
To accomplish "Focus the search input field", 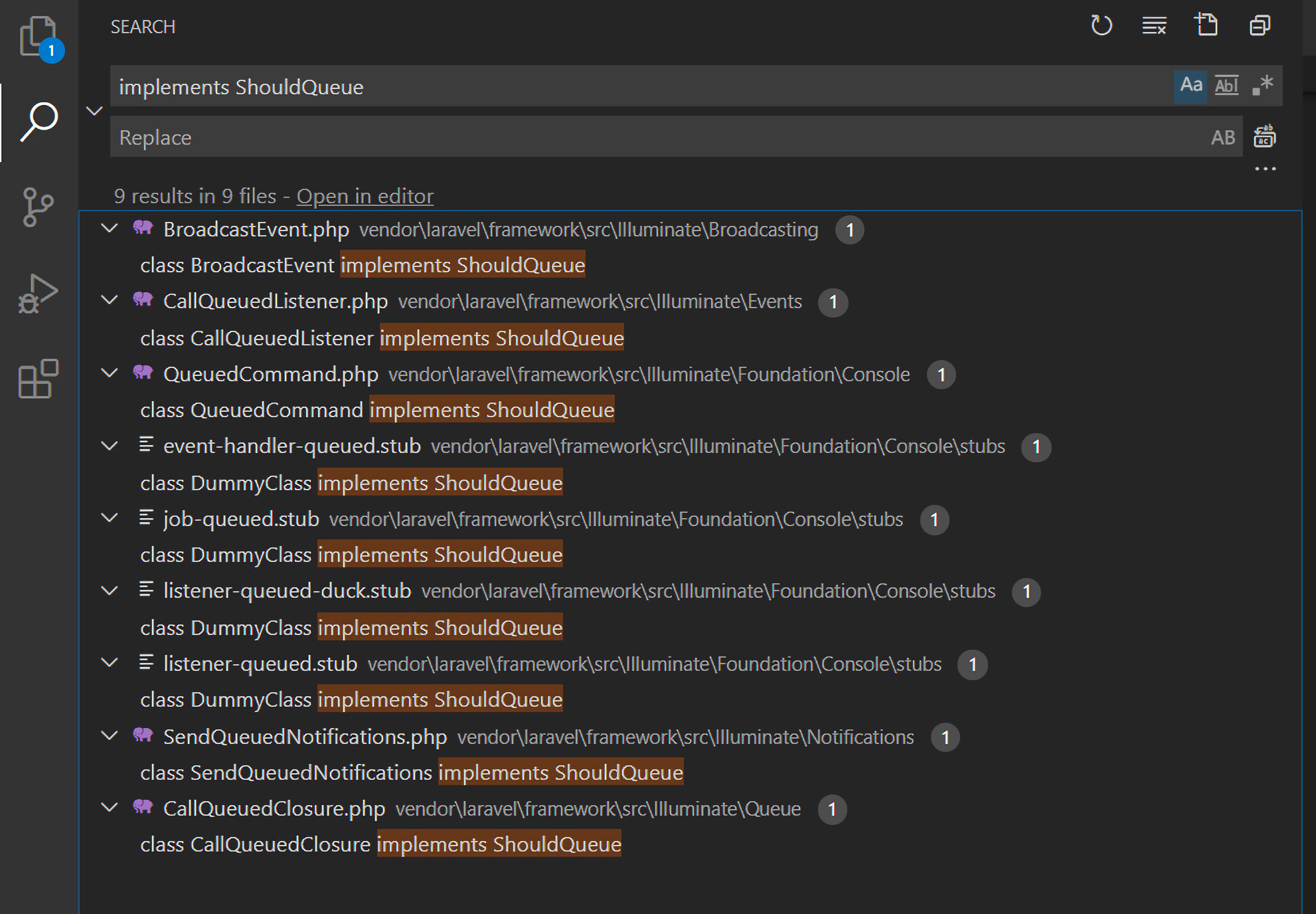I will click(641, 86).
